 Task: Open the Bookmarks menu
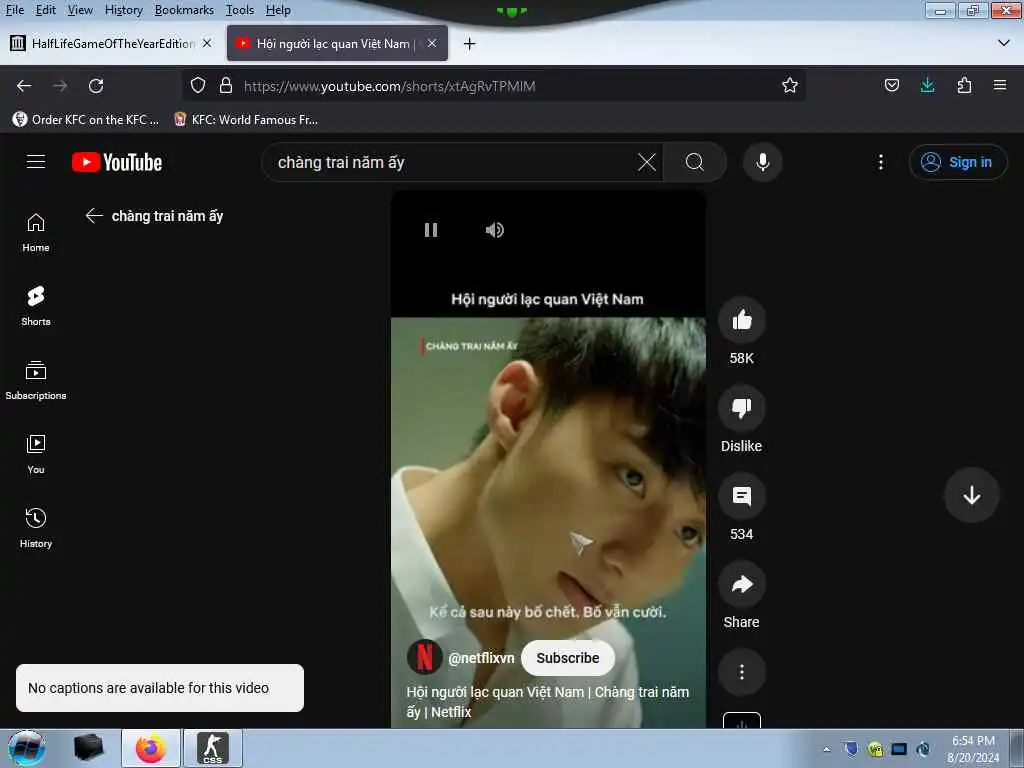coord(184,10)
